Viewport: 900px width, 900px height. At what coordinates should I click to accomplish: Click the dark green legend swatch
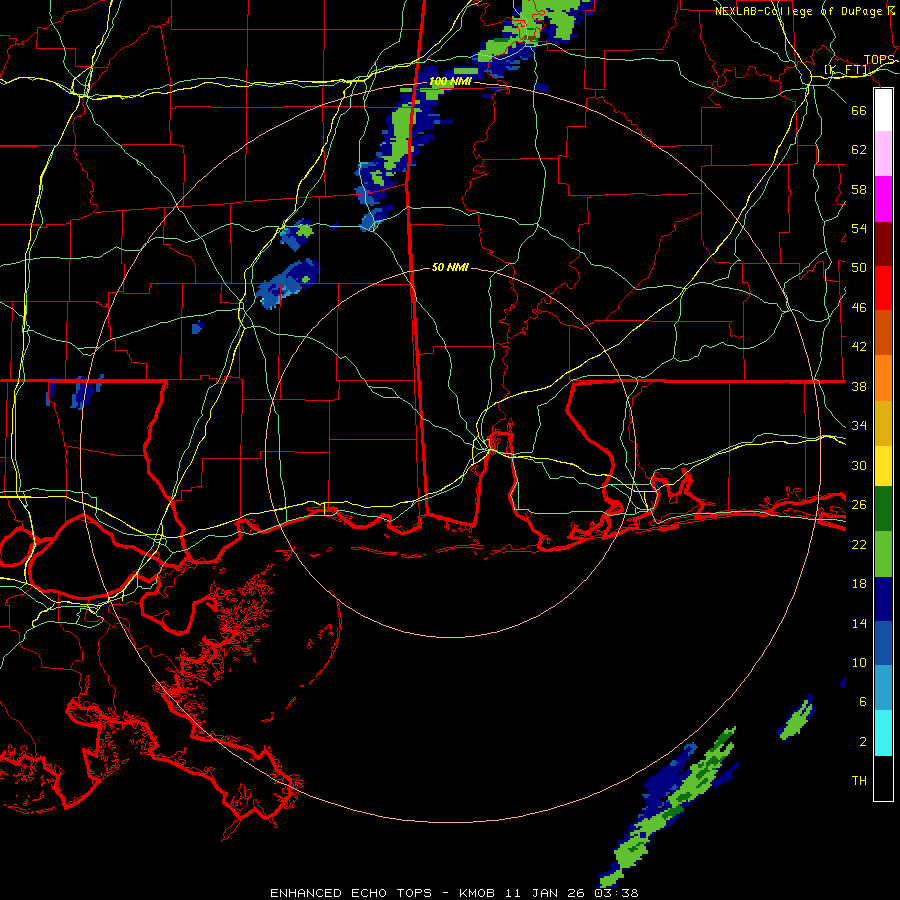click(x=883, y=509)
